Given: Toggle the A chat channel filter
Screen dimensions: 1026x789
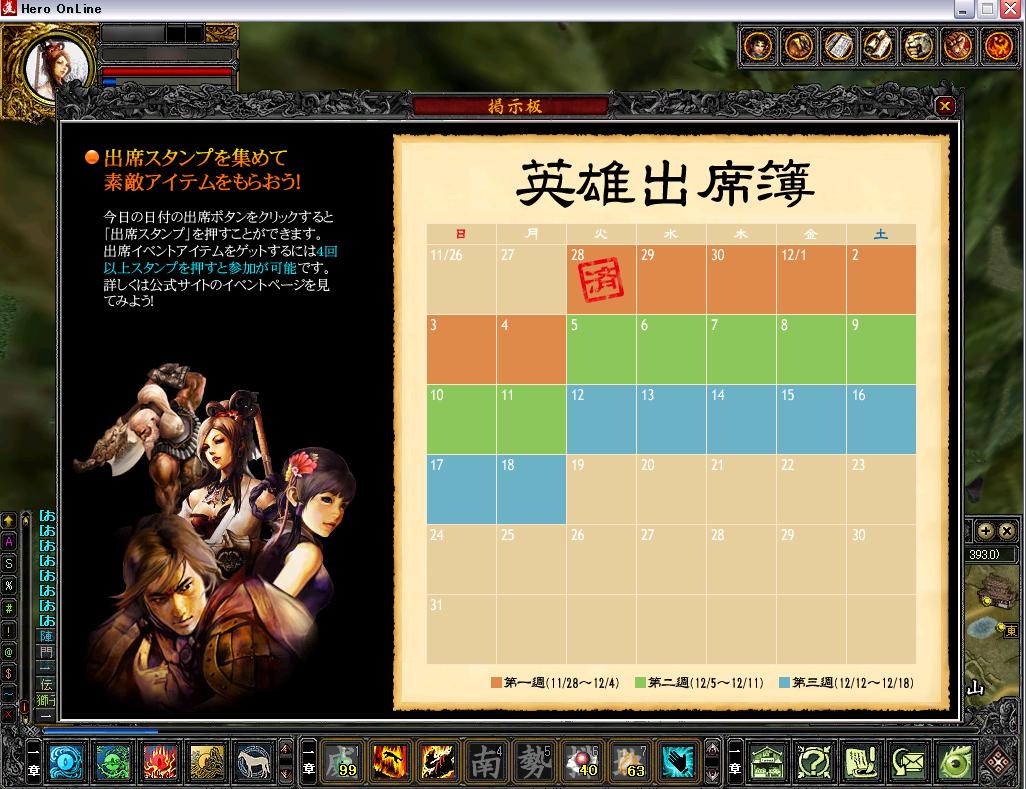Looking at the screenshot, I should (x=9, y=542).
